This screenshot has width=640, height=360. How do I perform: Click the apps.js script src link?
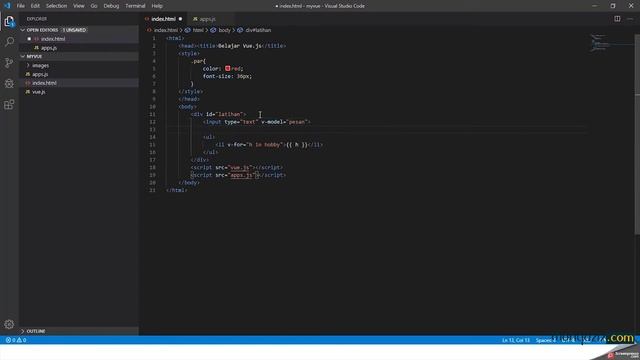pos(241,175)
